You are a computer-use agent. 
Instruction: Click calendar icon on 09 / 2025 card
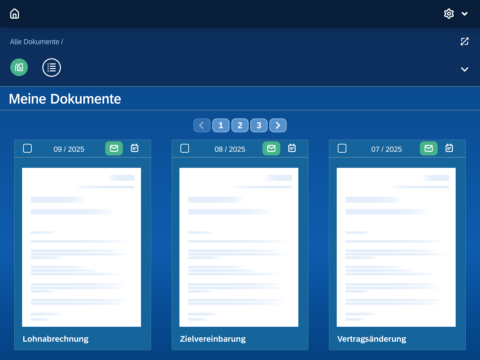[x=135, y=148]
